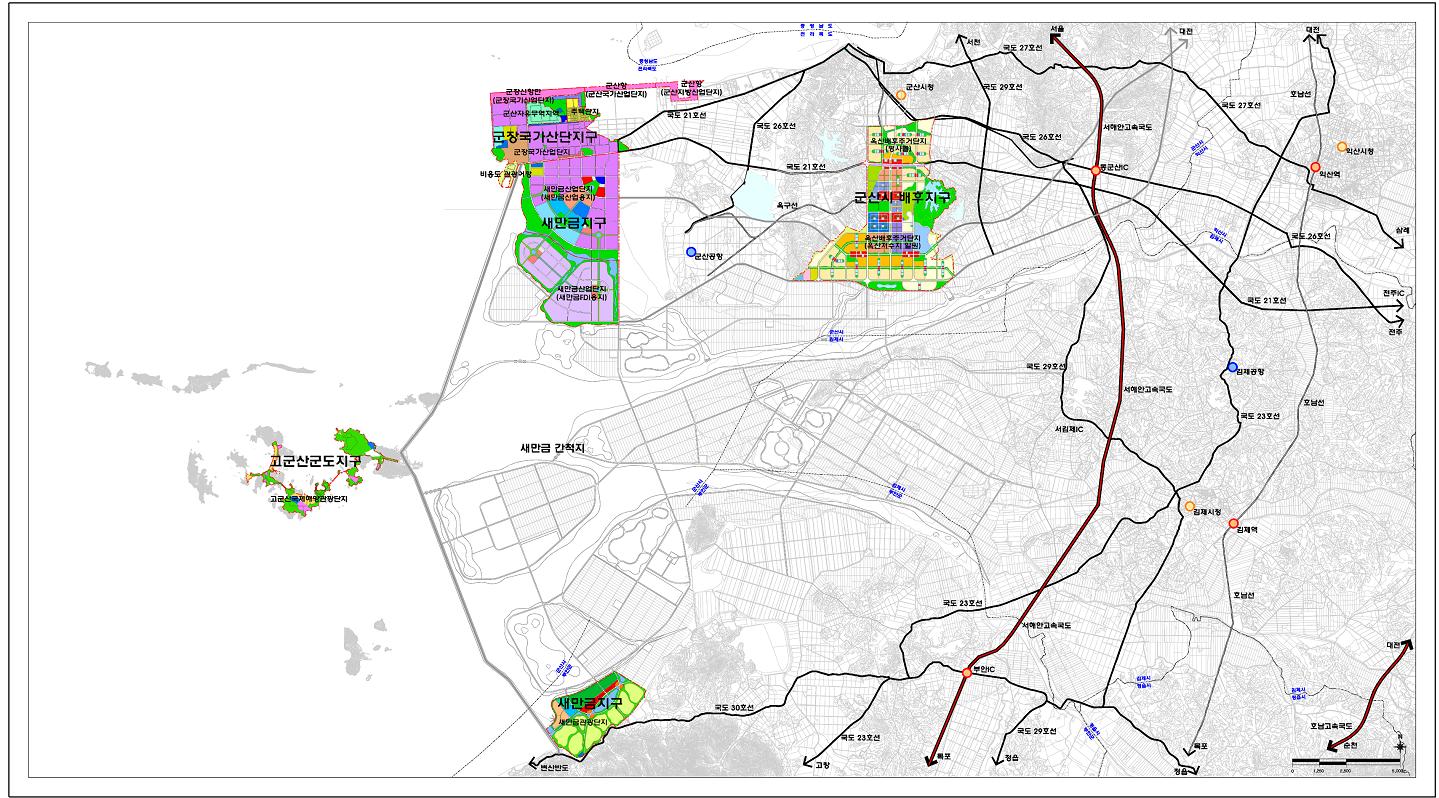Click the 고창 direction label
Screen dimensions: 1439x798
823,764
